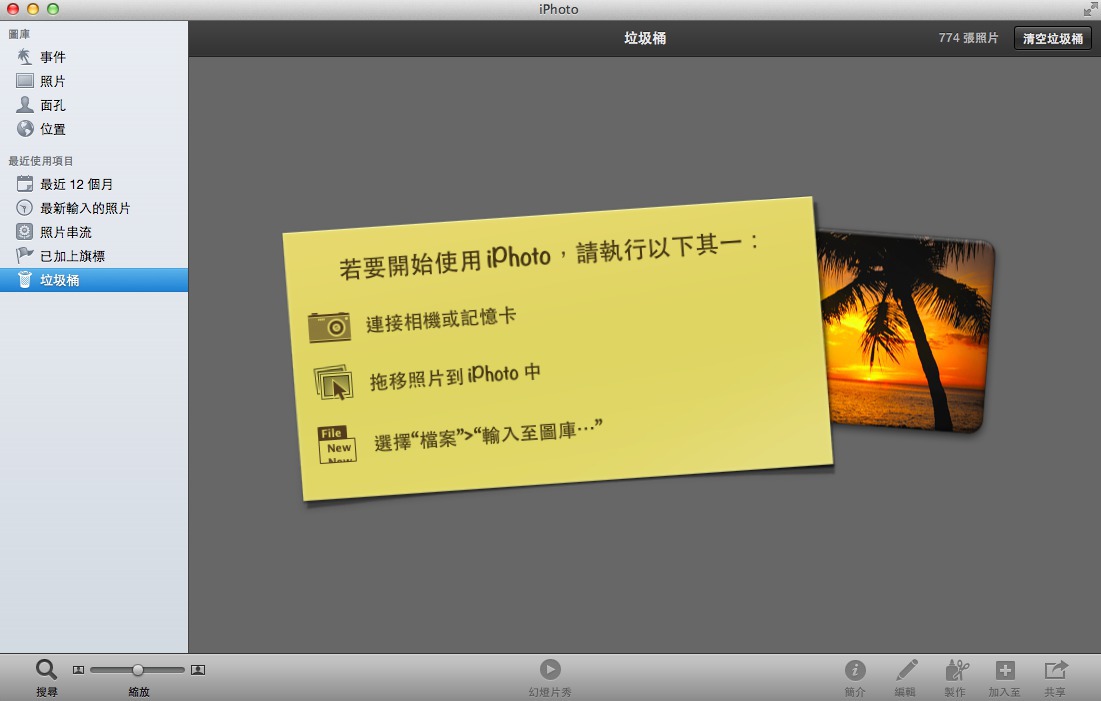Select the 照片 (Photos) library icon
1101x701 pixels.
25,81
